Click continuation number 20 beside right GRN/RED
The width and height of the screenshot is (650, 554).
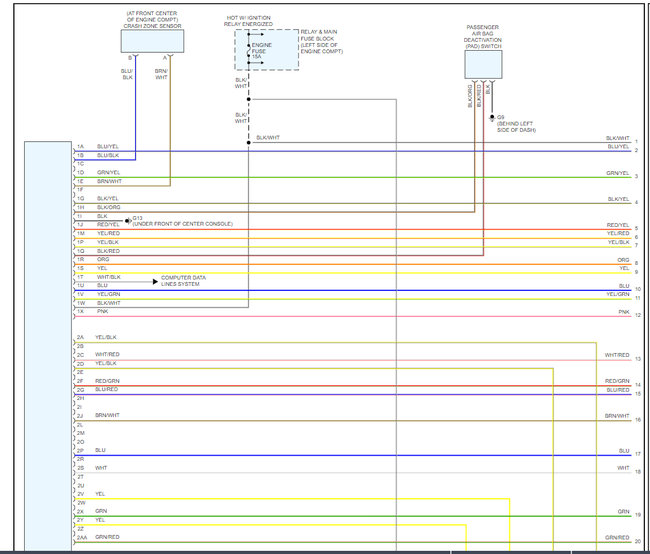point(638,541)
